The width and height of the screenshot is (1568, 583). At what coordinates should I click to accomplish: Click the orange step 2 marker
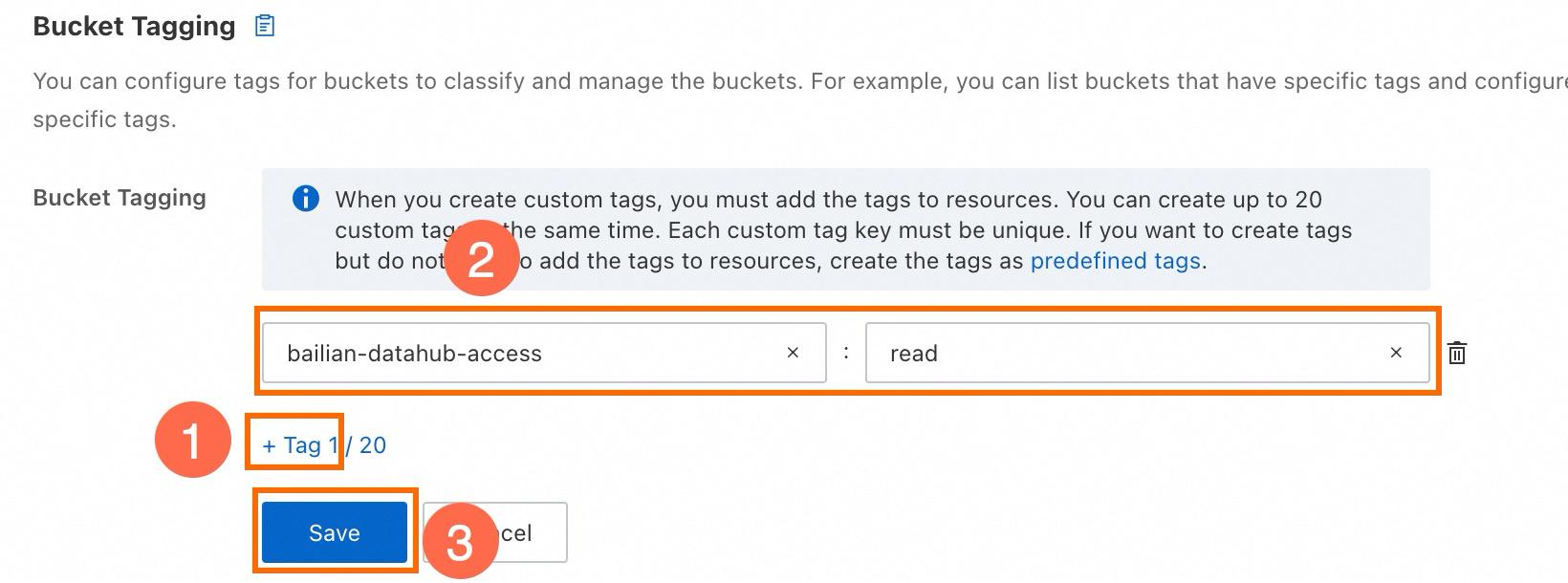coord(481,258)
